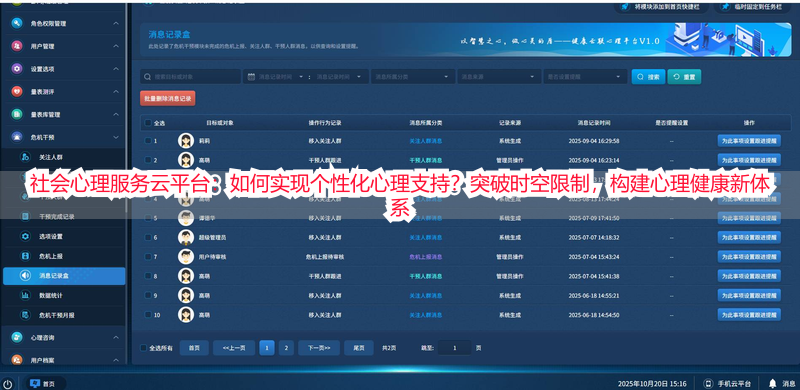Click the 干预完成记录 submenu icon
Viewport: 800px width, 390px height.
click(x=25, y=216)
